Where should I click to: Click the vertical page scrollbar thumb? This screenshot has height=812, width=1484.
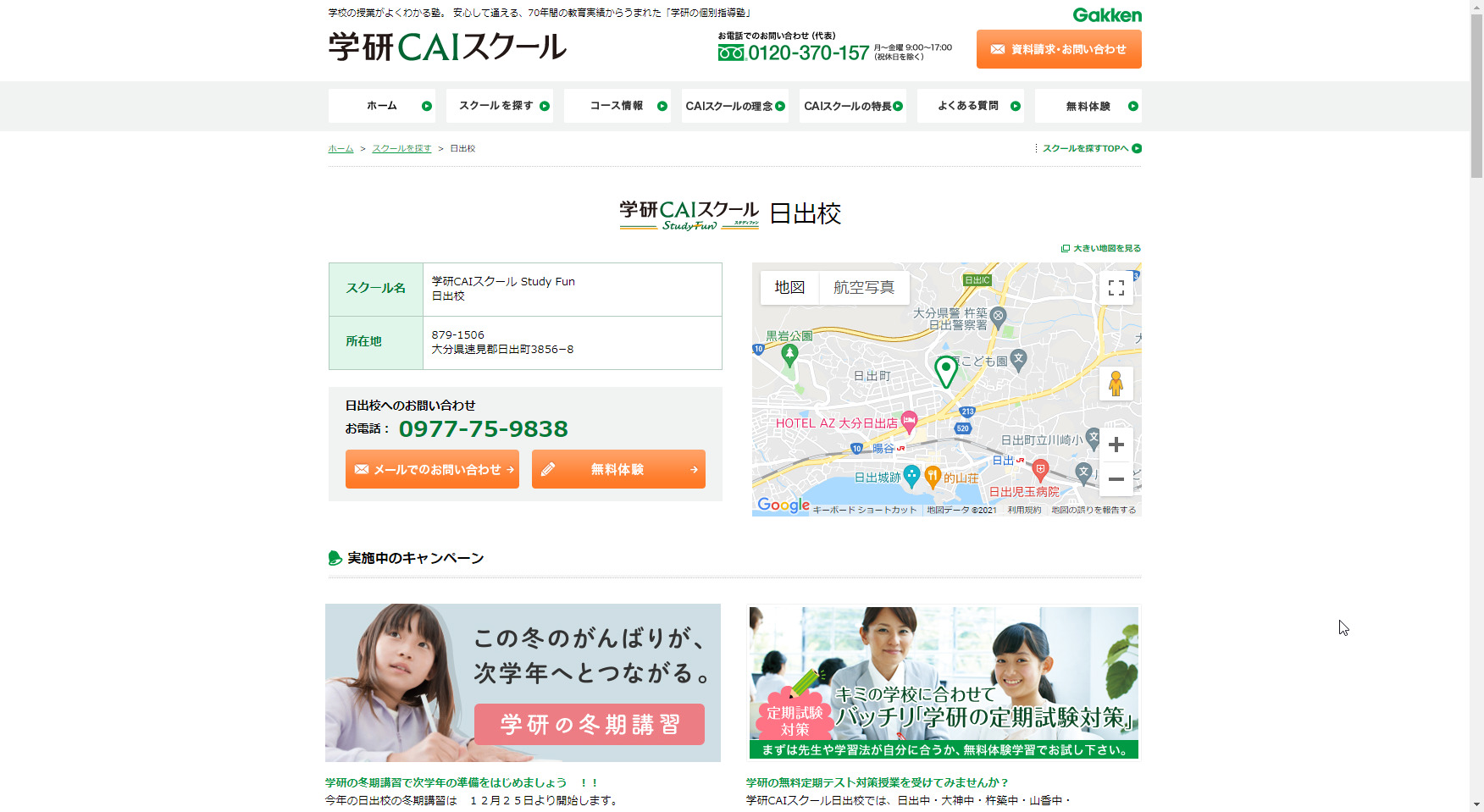1476,96
